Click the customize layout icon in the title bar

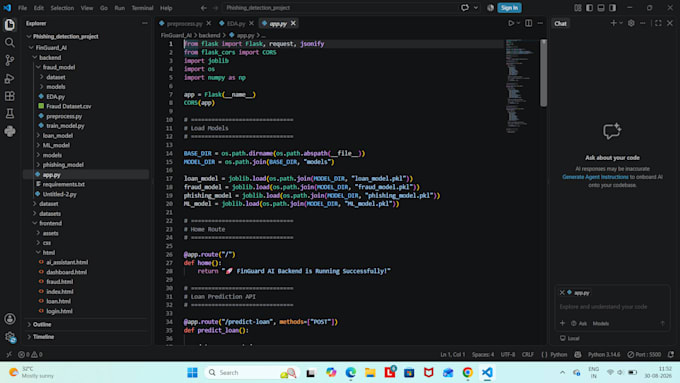[578, 8]
